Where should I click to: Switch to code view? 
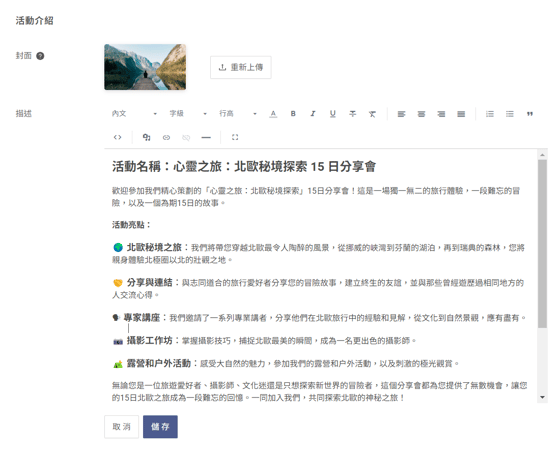tap(118, 137)
